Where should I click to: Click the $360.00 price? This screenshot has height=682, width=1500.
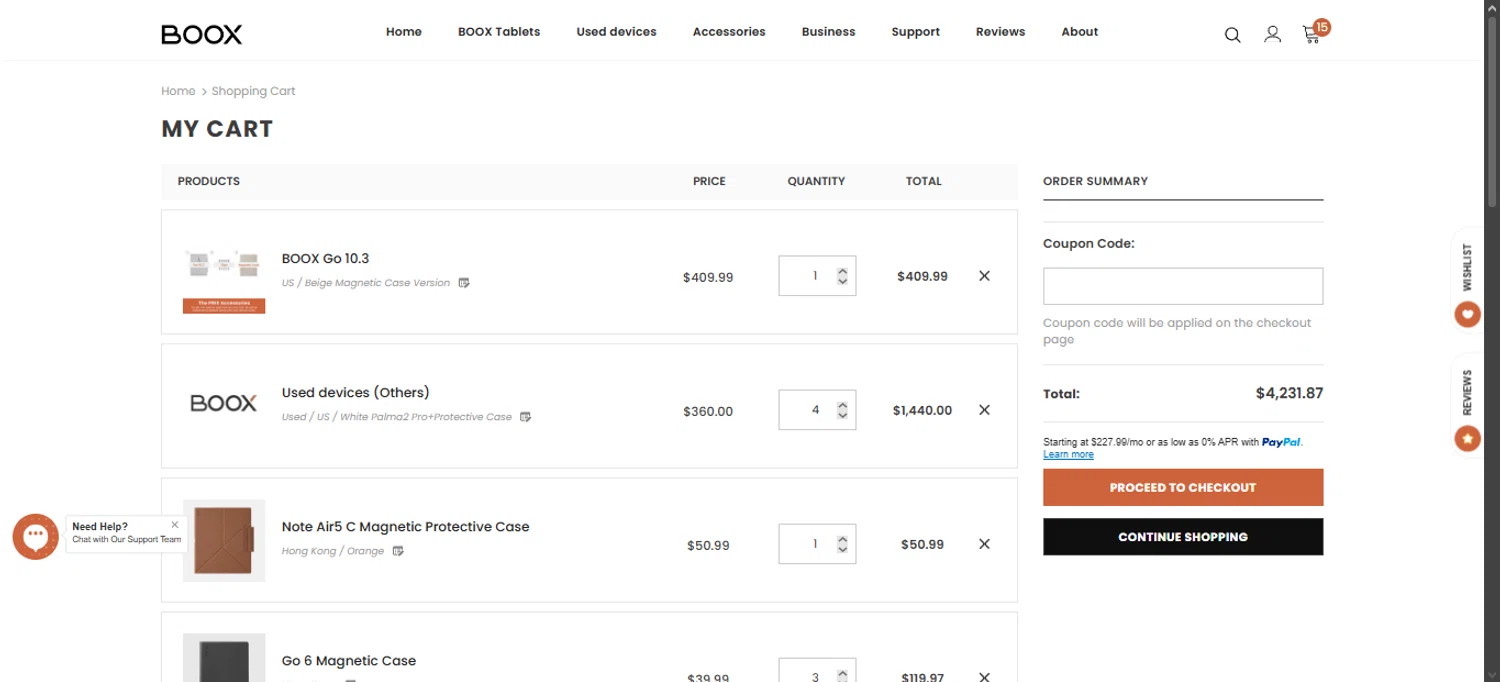[x=708, y=411]
